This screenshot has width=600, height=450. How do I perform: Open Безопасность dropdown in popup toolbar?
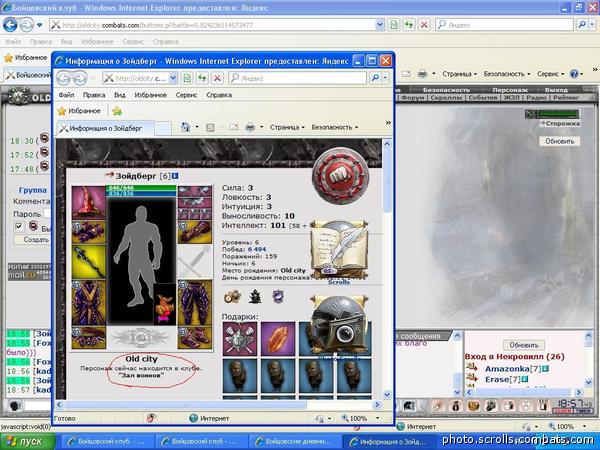(x=335, y=127)
